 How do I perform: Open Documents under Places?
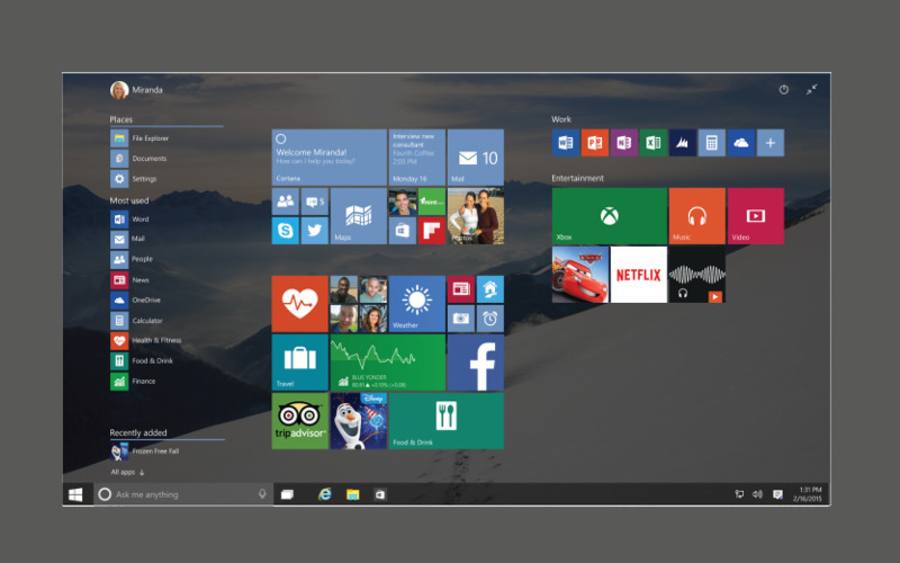(x=139, y=158)
